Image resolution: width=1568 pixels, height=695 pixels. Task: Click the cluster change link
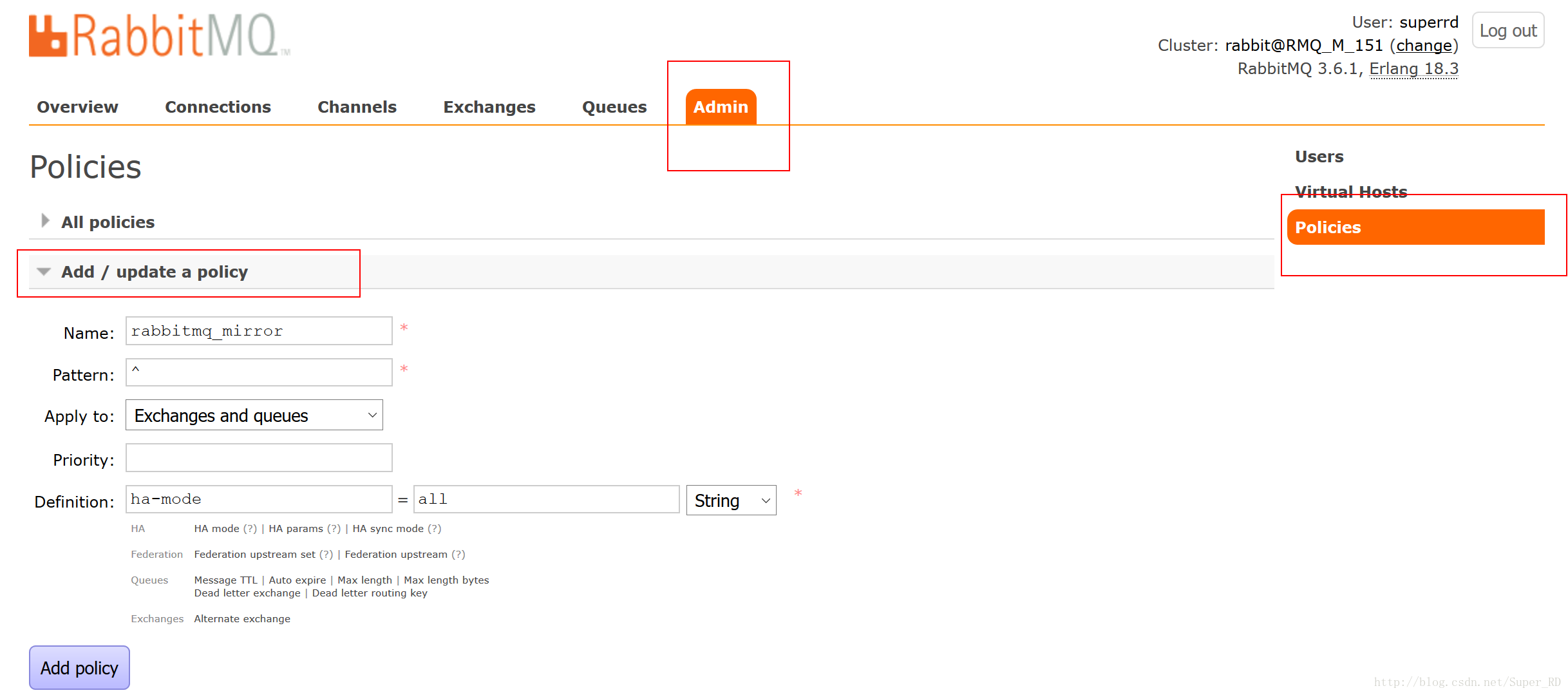coord(1424,45)
